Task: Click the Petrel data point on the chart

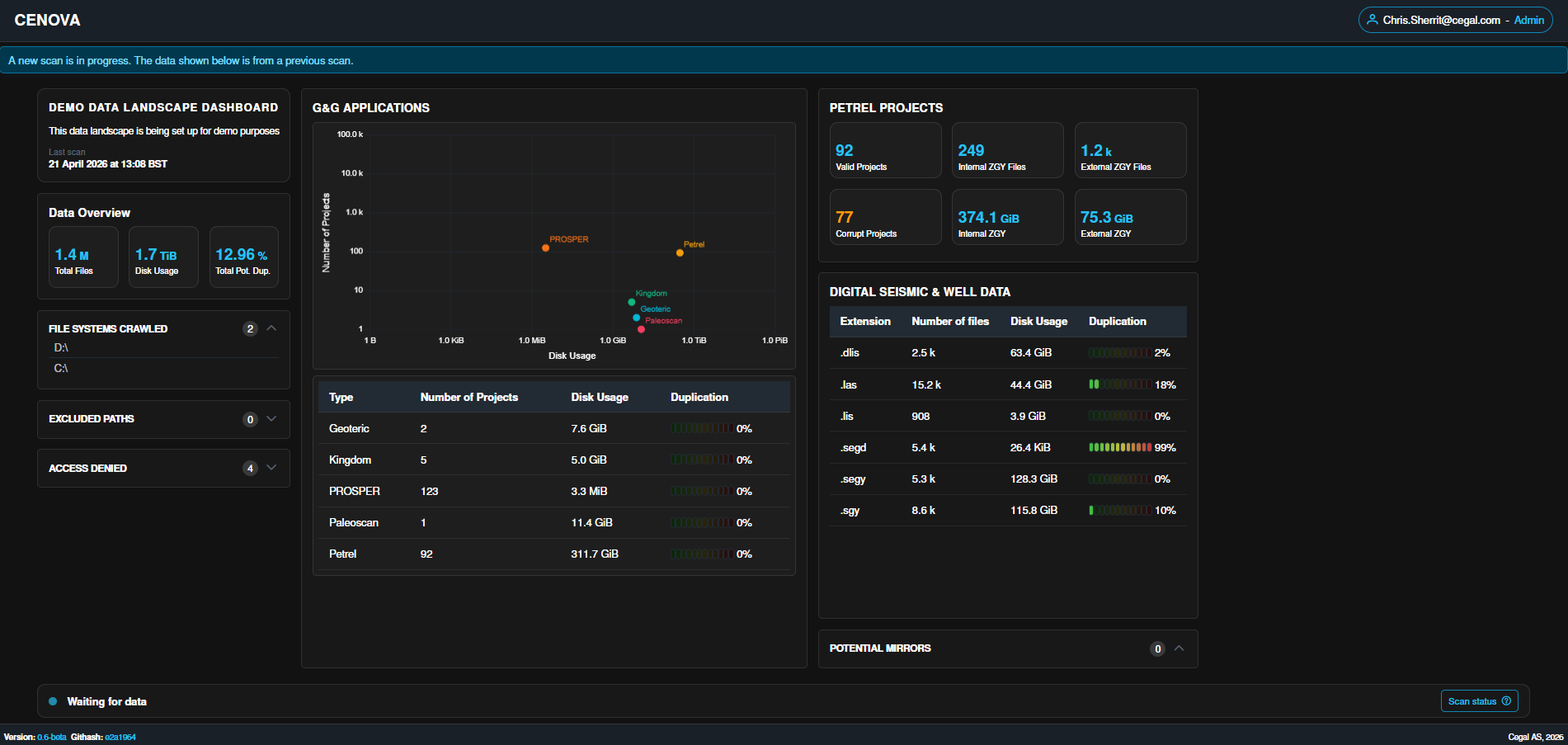Action: (680, 252)
